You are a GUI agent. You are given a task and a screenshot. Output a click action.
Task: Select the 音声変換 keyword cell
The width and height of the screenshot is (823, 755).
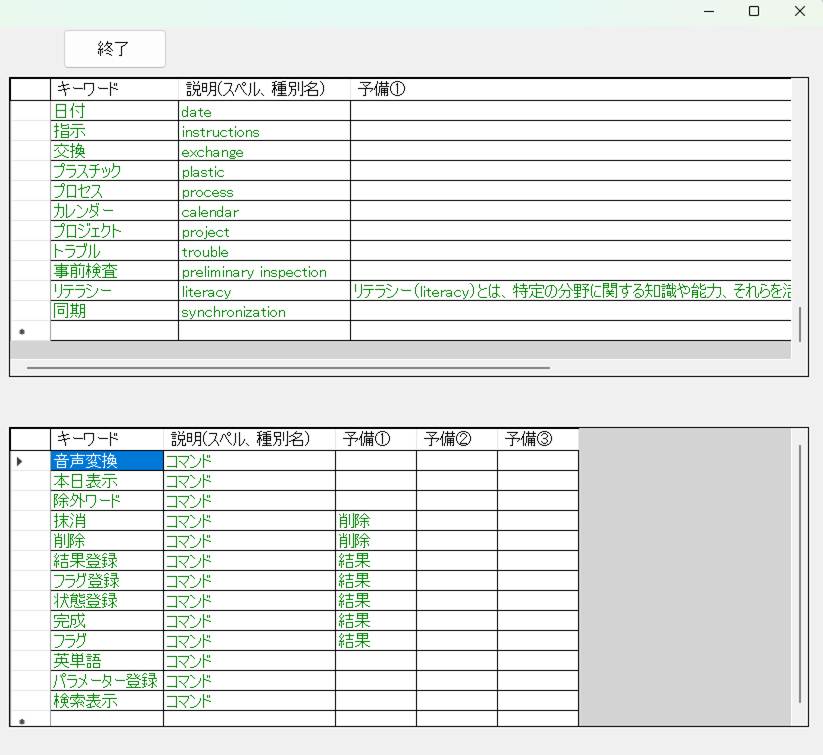pyautogui.click(x=106, y=461)
